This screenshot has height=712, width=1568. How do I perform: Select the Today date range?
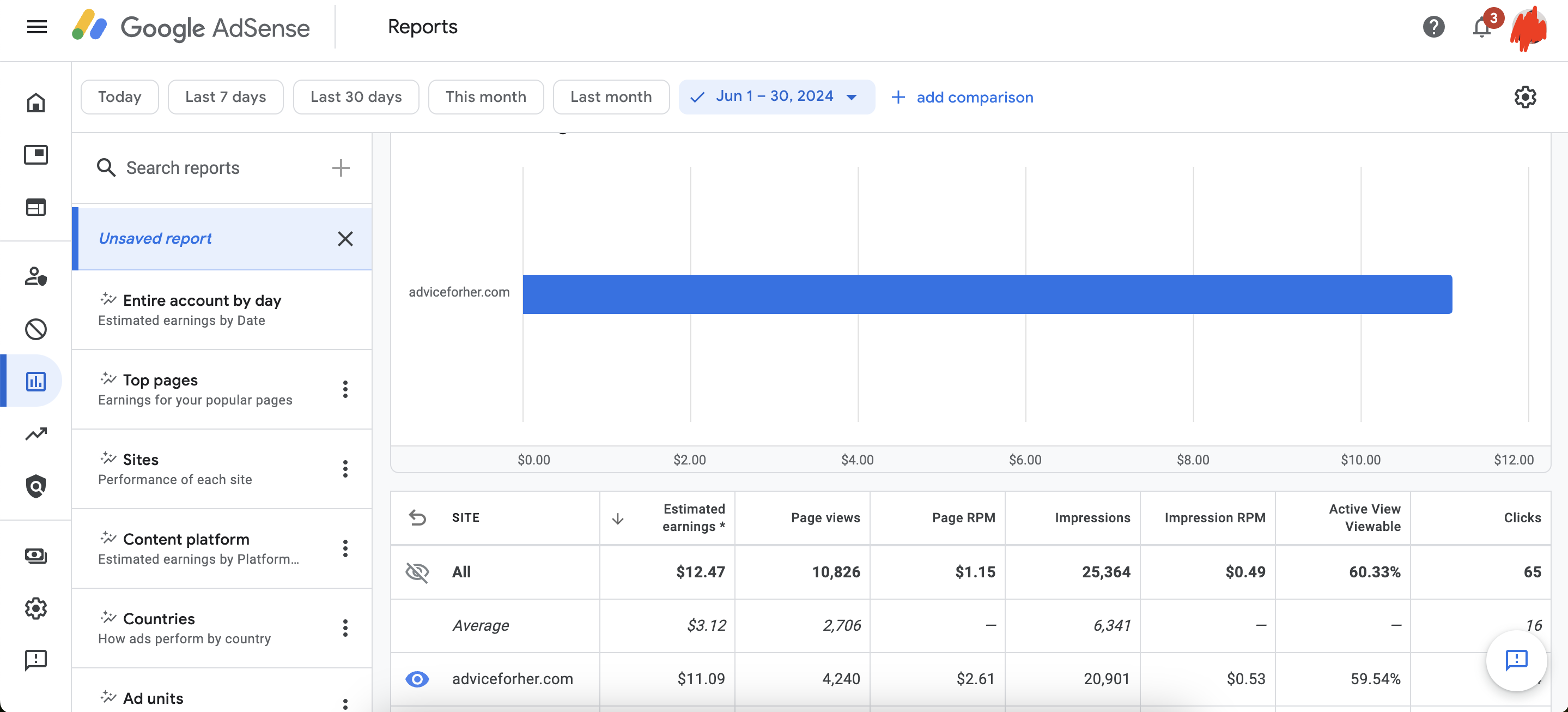(x=120, y=97)
